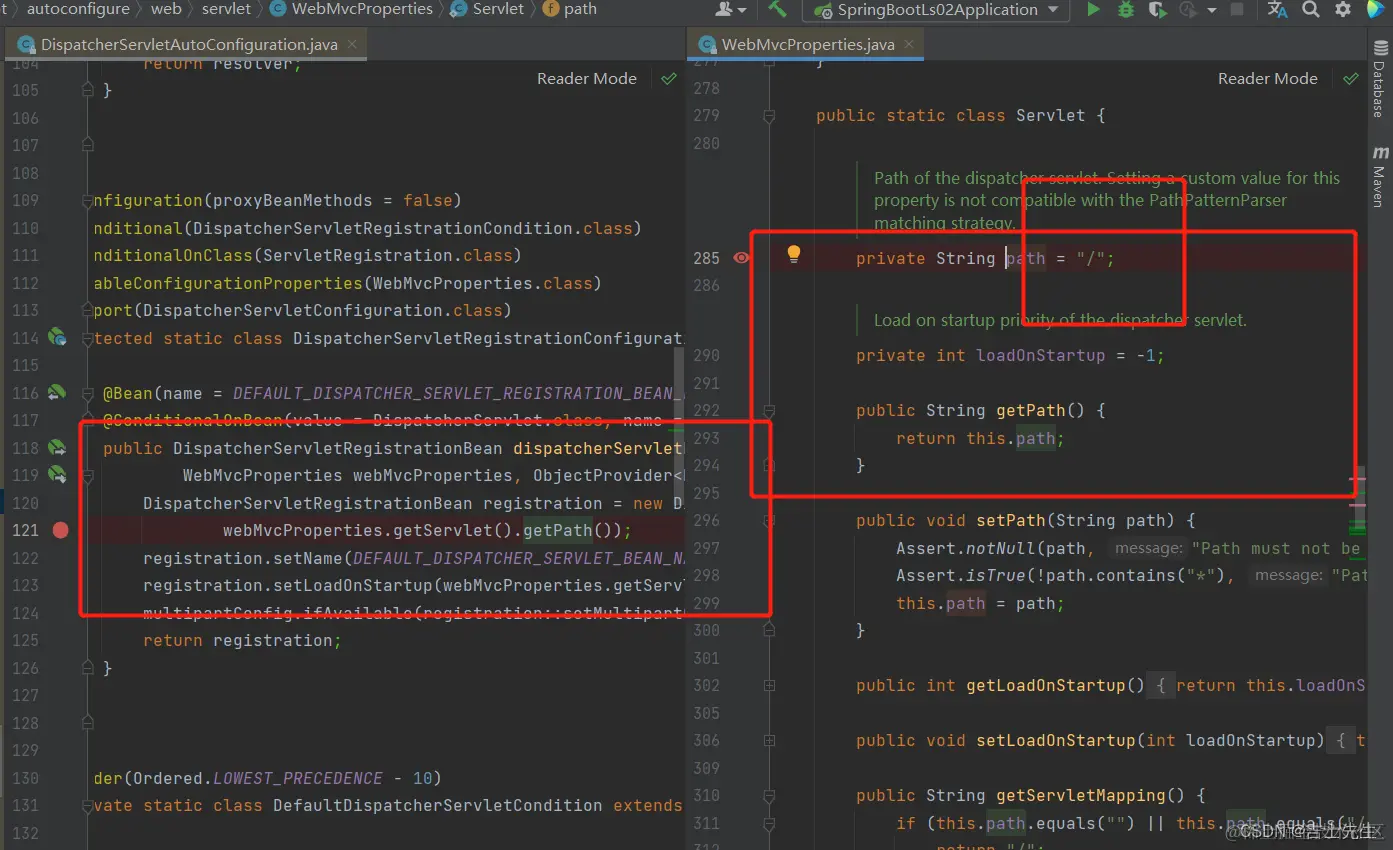The height and width of the screenshot is (850, 1393).
Task: Start debugging with the bug icon
Action: point(1126,10)
